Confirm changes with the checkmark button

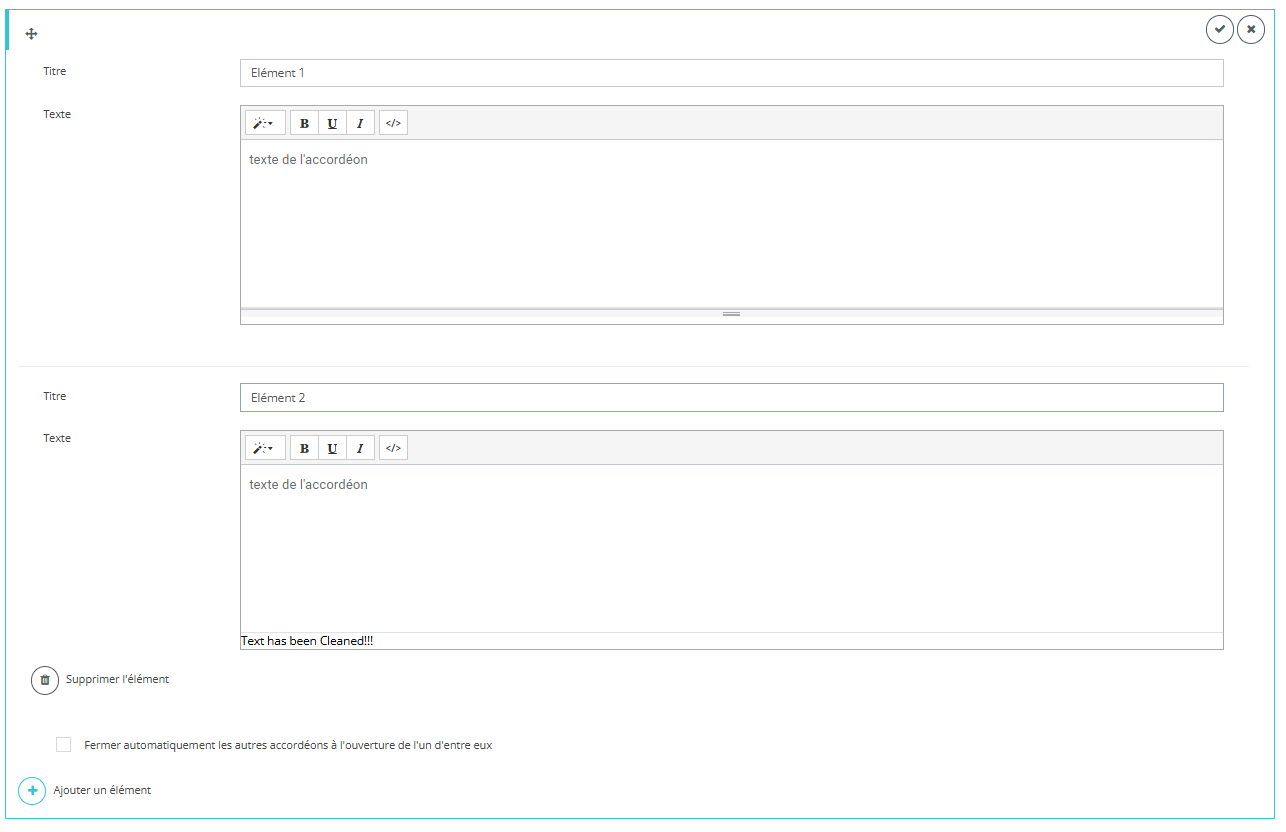1219,30
